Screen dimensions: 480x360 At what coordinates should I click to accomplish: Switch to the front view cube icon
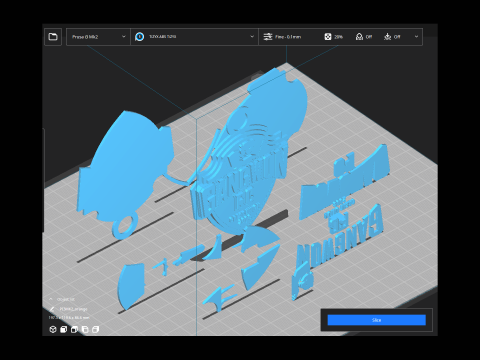point(63,329)
